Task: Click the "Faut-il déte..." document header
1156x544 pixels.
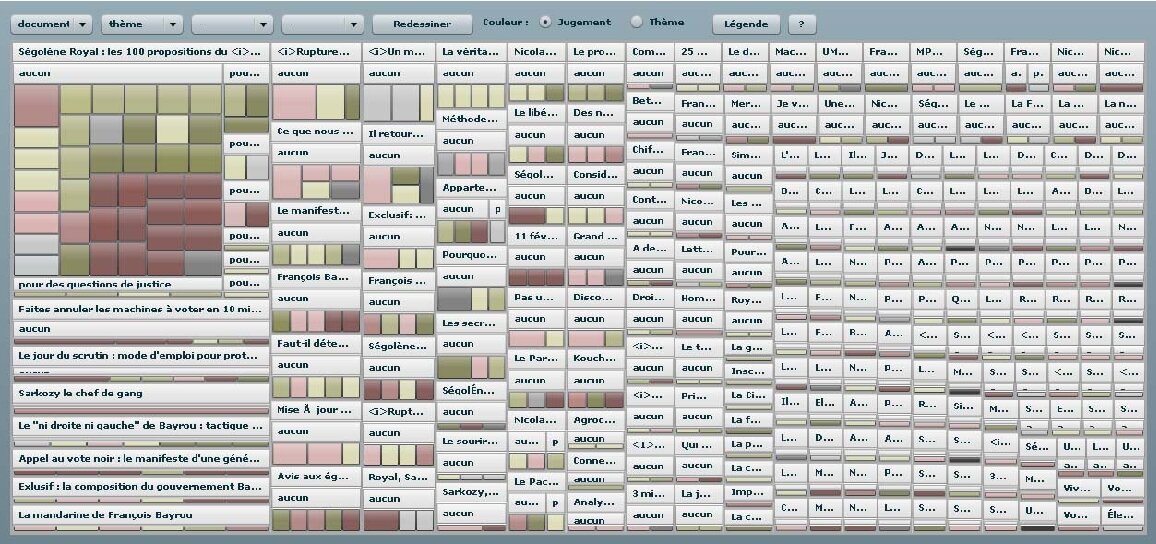Action: [x=316, y=344]
